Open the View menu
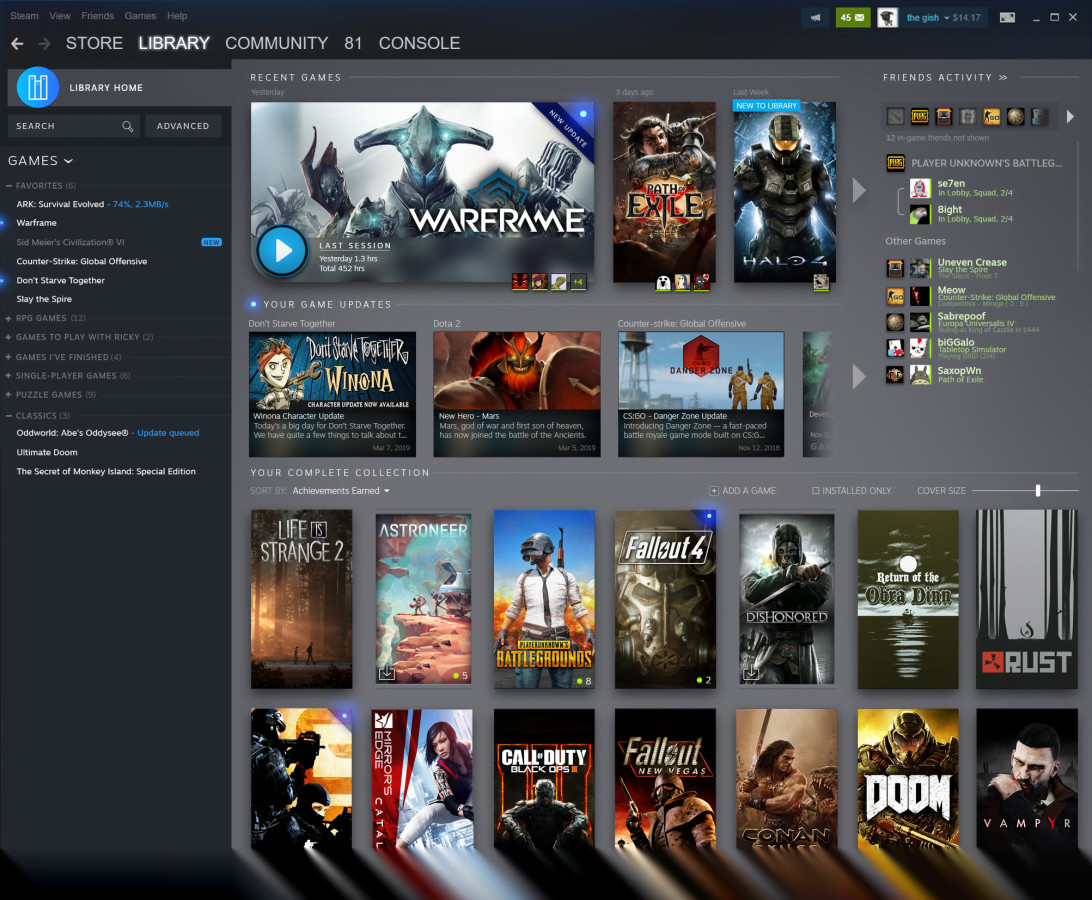The image size is (1092, 900). coord(60,16)
